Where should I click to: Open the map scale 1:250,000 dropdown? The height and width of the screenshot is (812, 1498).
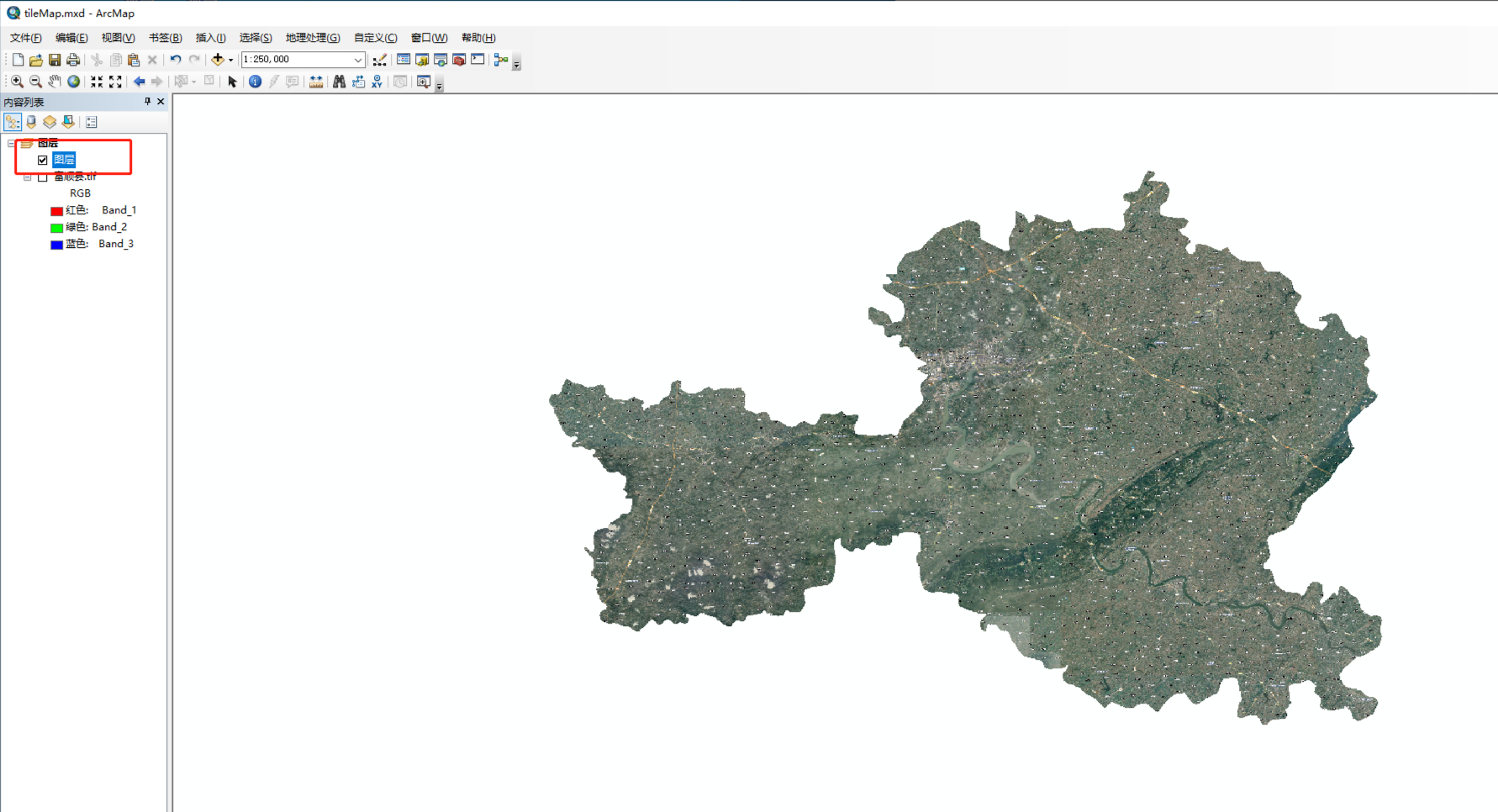pos(358,60)
